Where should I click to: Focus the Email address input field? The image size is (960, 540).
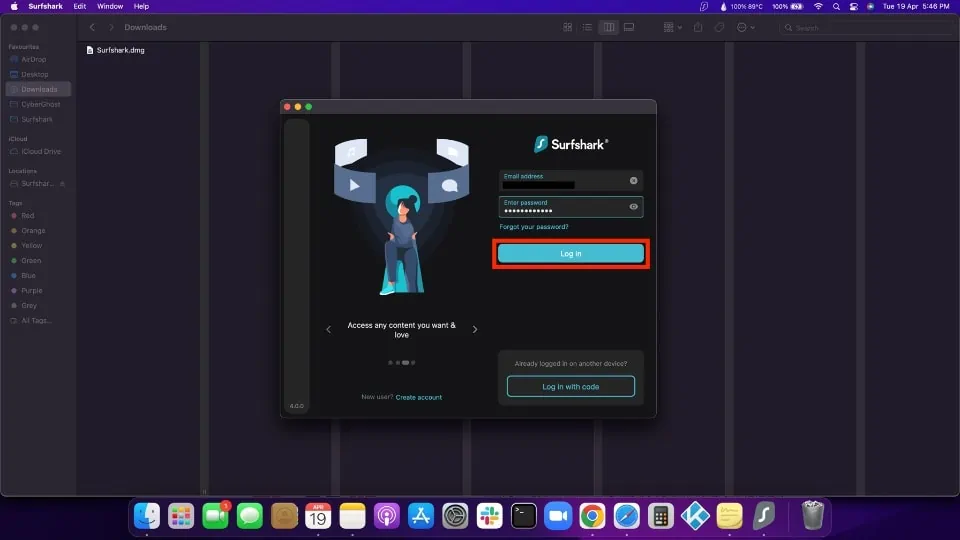(x=571, y=181)
